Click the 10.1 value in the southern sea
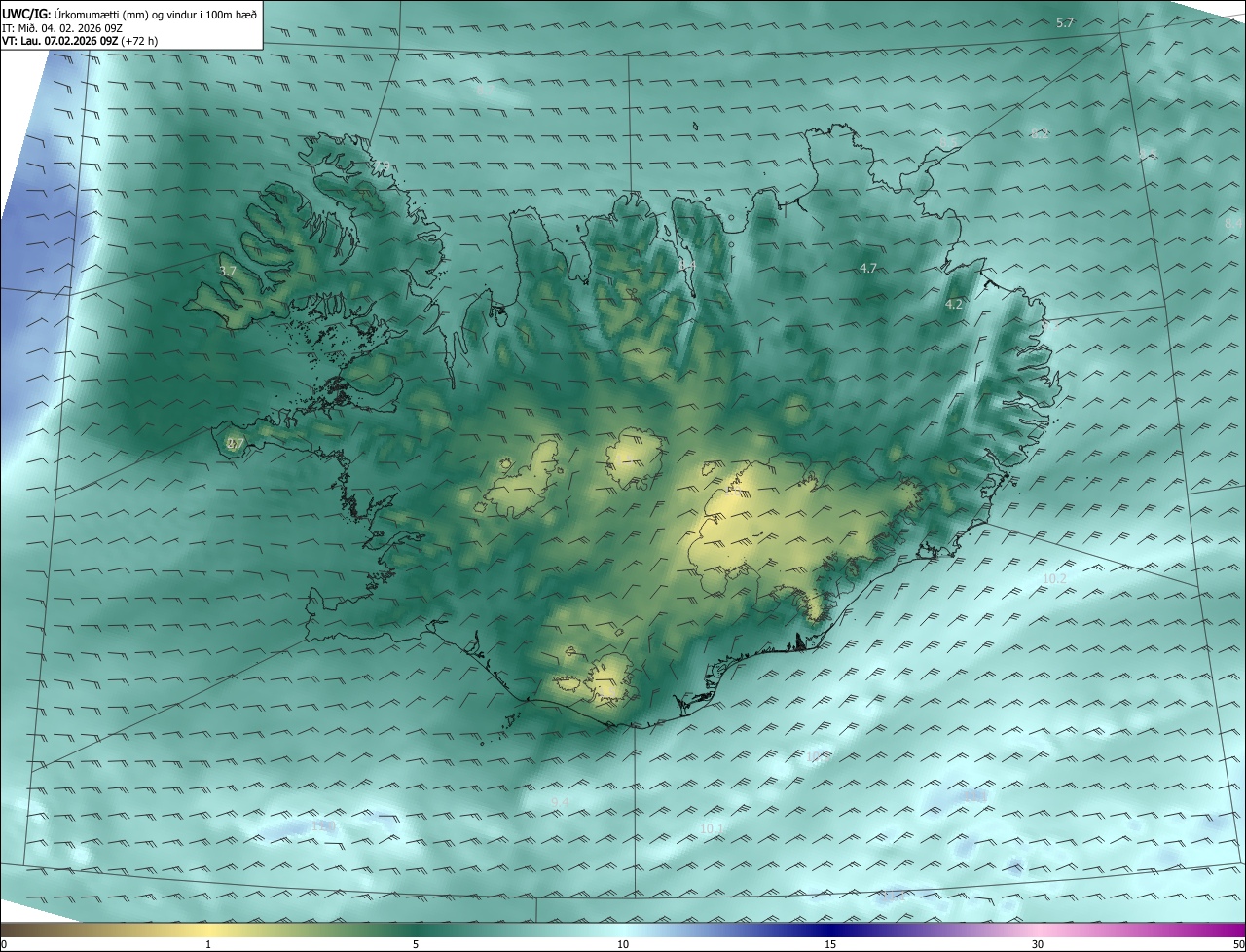The image size is (1246, 952). pos(712,828)
